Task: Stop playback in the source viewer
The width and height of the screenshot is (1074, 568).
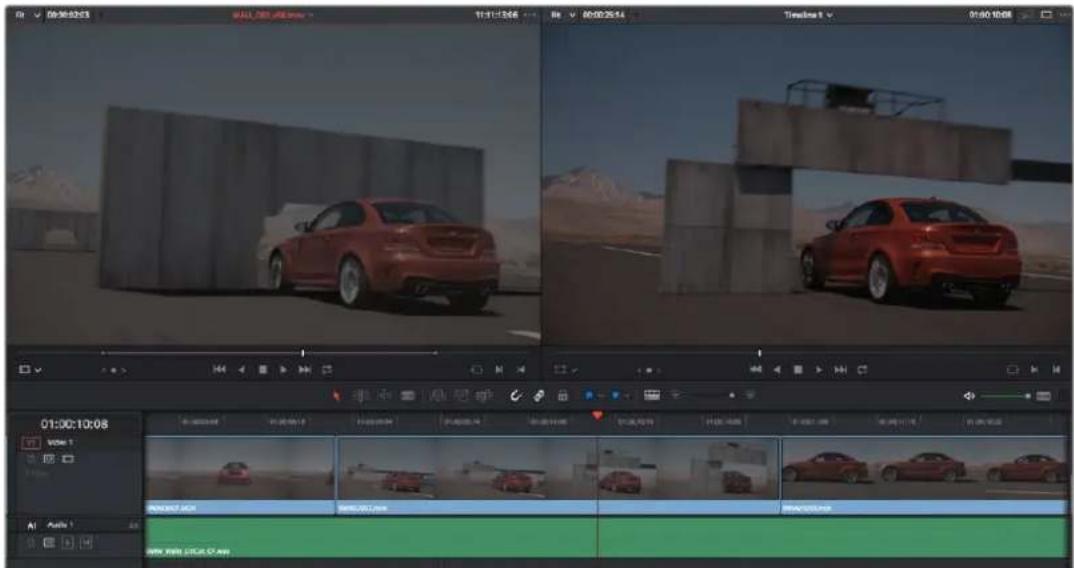Action: 262,369
